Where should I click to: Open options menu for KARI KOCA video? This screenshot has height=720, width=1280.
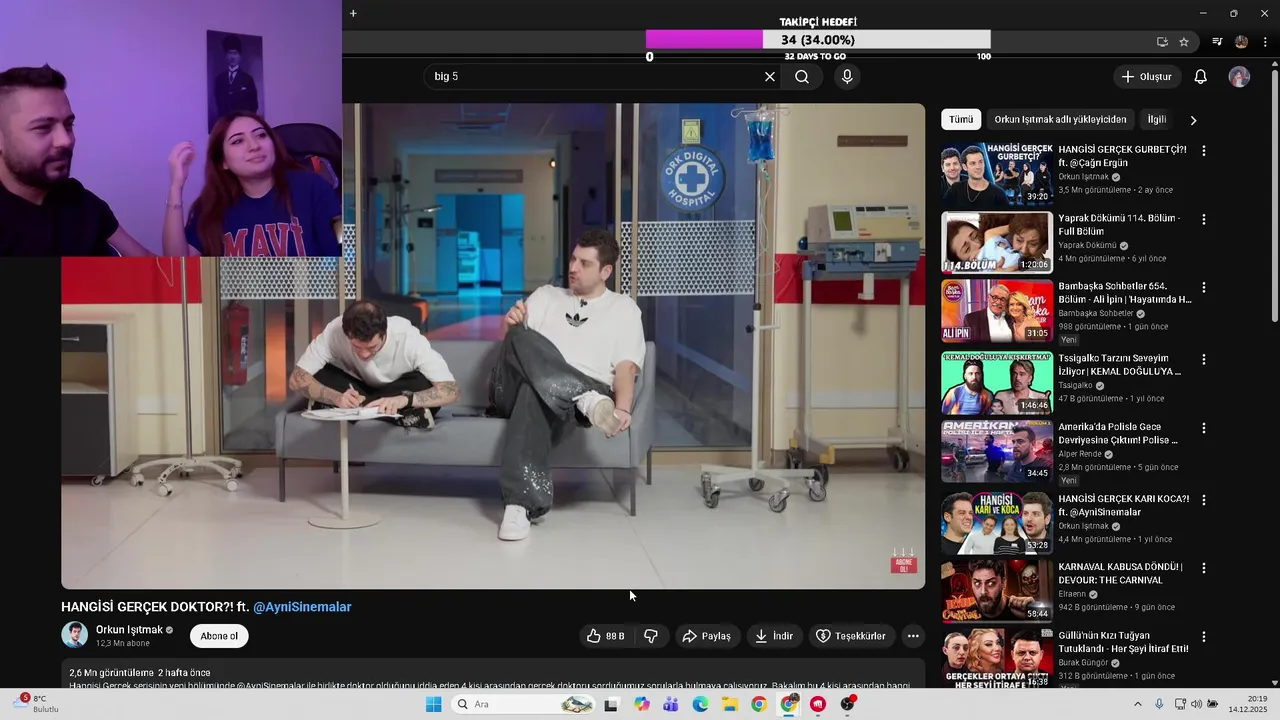tap(1204, 499)
